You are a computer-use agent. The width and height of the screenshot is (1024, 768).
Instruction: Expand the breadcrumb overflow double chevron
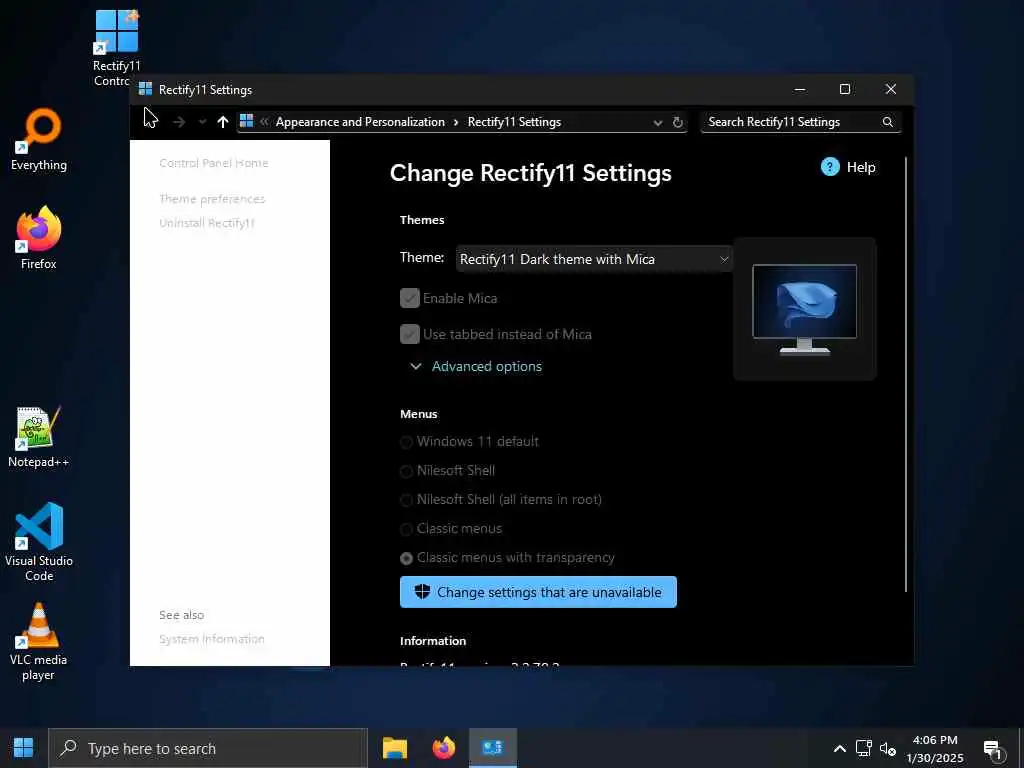264,122
